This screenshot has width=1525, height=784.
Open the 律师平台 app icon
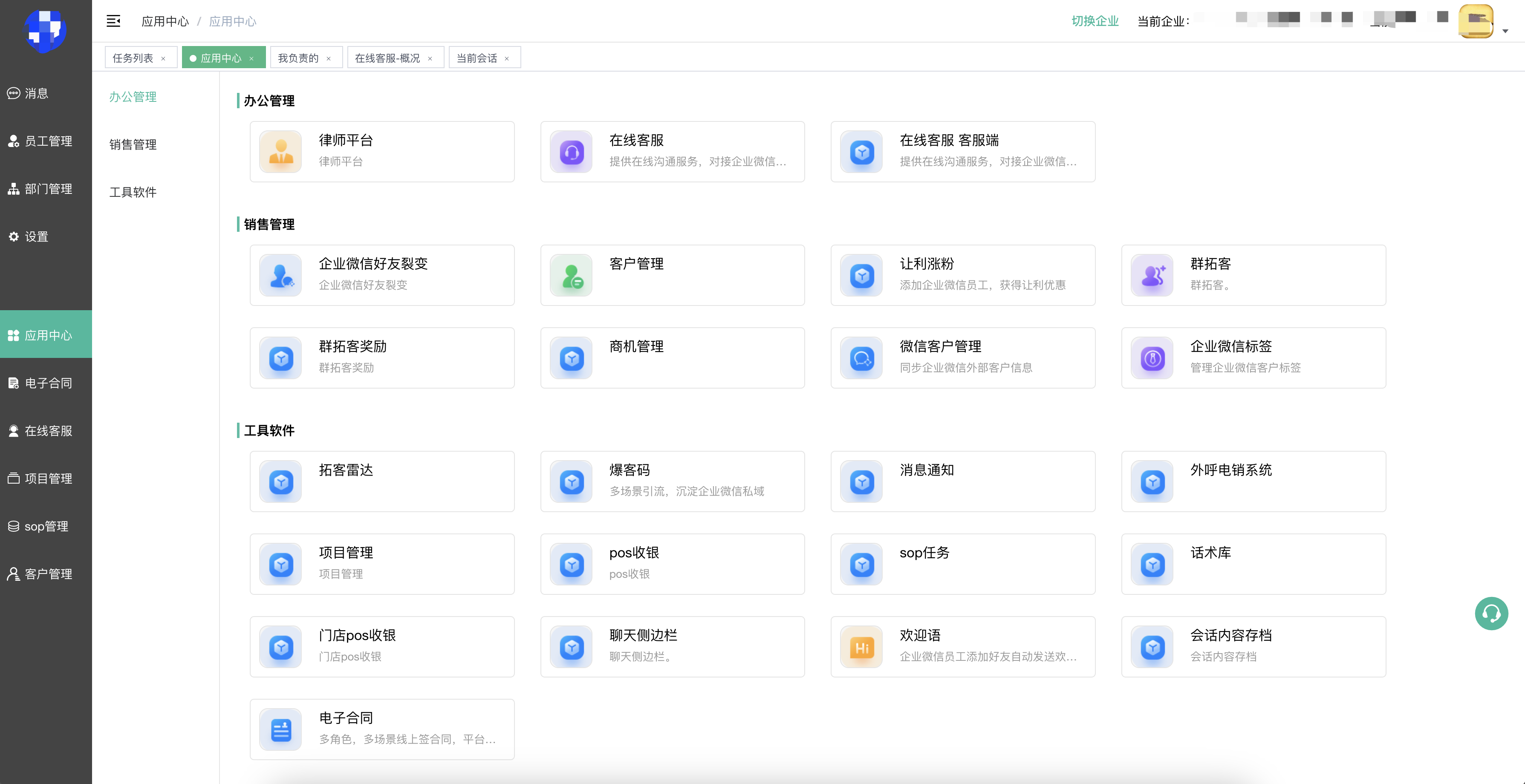[x=280, y=152]
